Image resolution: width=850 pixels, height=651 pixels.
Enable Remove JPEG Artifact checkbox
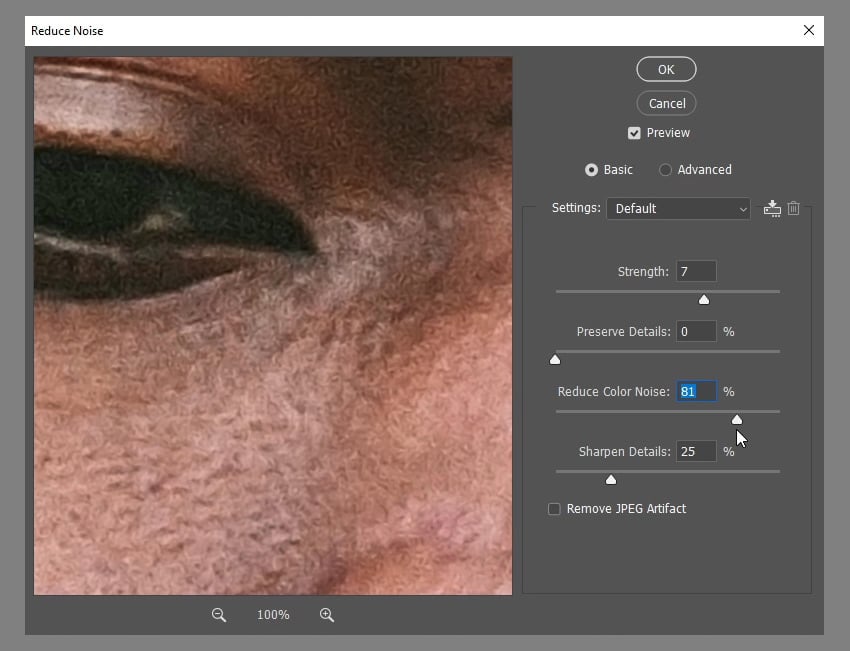point(554,509)
